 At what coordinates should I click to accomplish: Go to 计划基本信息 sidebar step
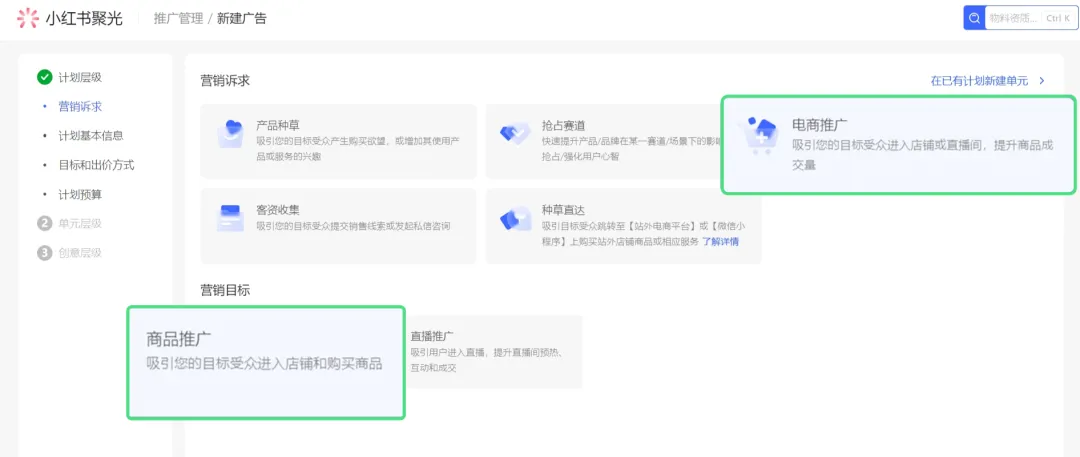[91, 136]
